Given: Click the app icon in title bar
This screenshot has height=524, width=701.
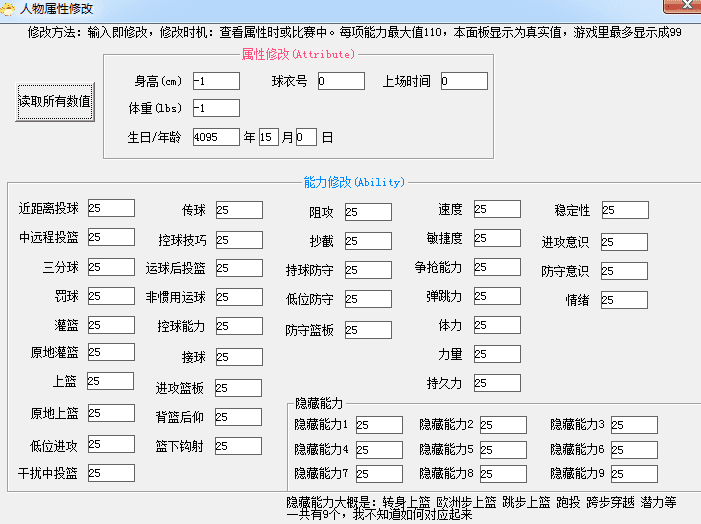Looking at the screenshot, I should (10, 8).
